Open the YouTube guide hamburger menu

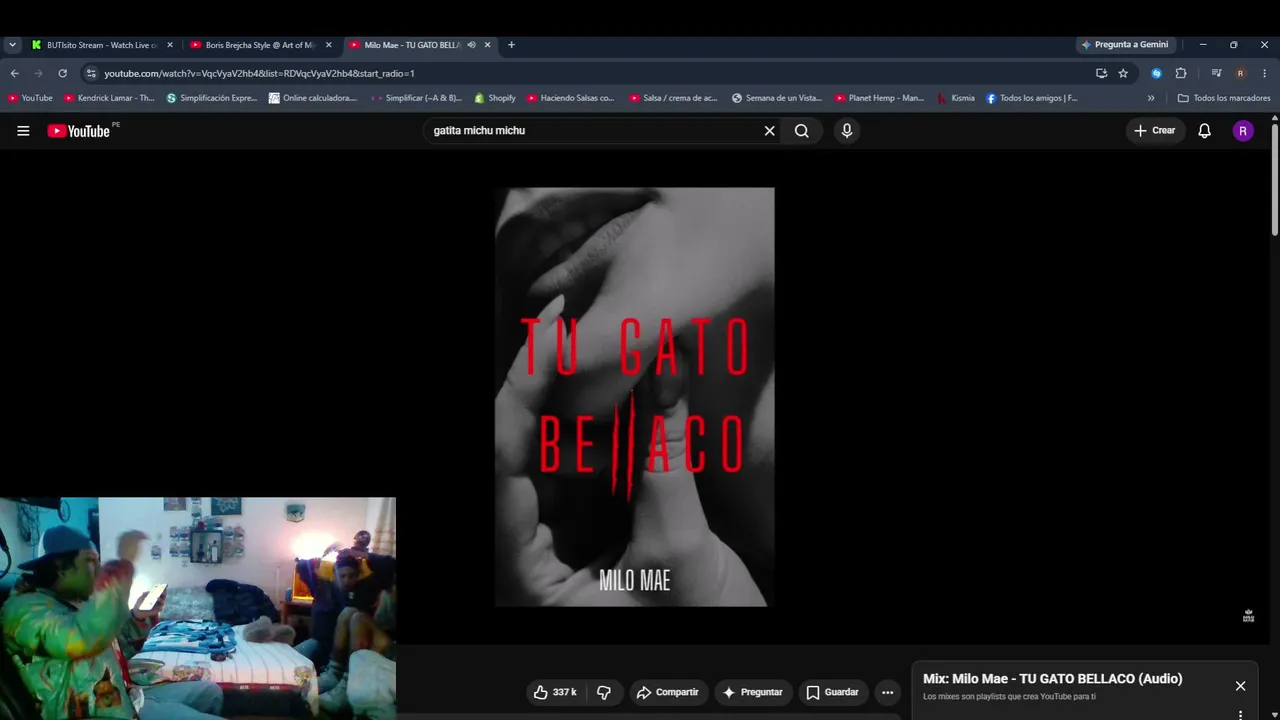click(23, 131)
